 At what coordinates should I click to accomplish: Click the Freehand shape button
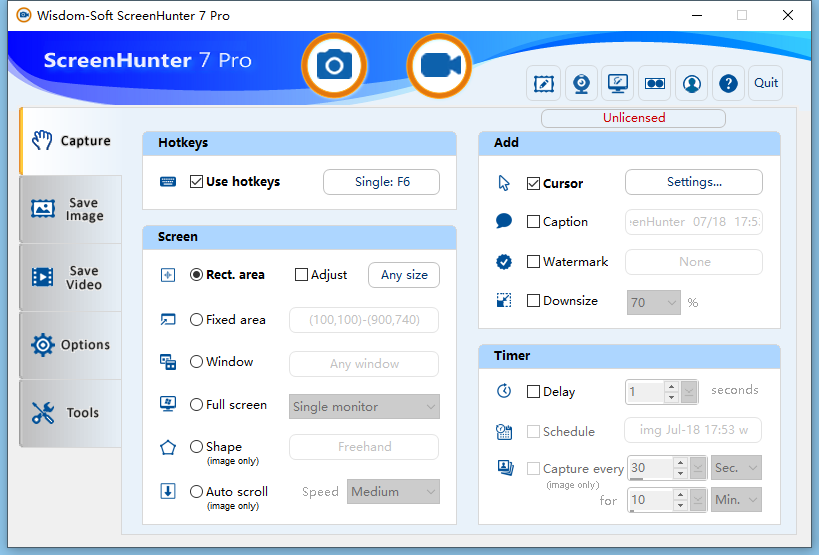pyautogui.click(x=364, y=447)
